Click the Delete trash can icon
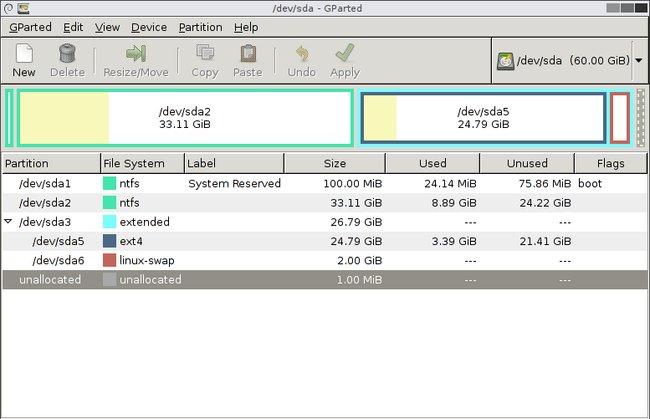 click(67, 53)
